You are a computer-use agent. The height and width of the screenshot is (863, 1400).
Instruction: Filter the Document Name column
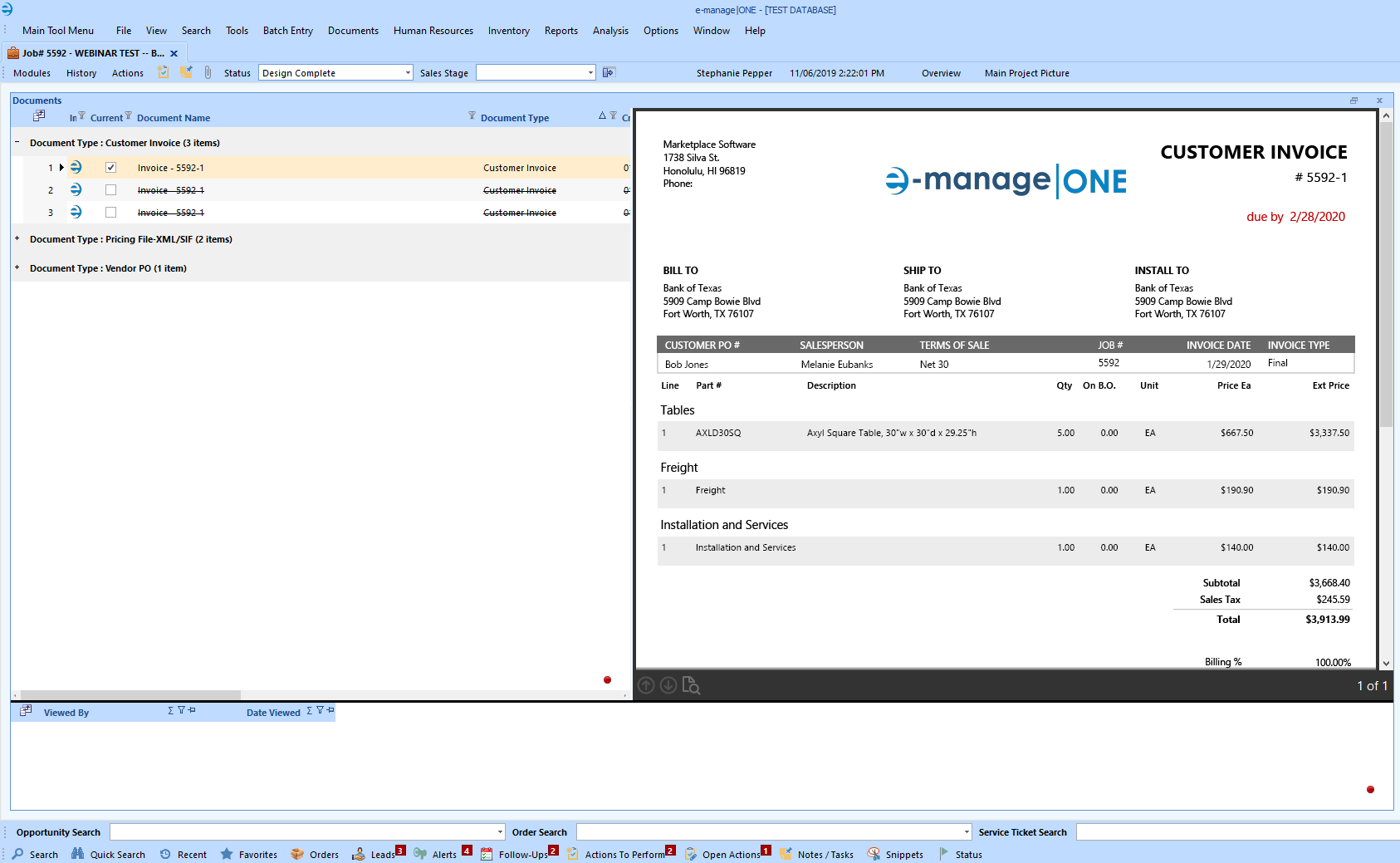(x=472, y=115)
